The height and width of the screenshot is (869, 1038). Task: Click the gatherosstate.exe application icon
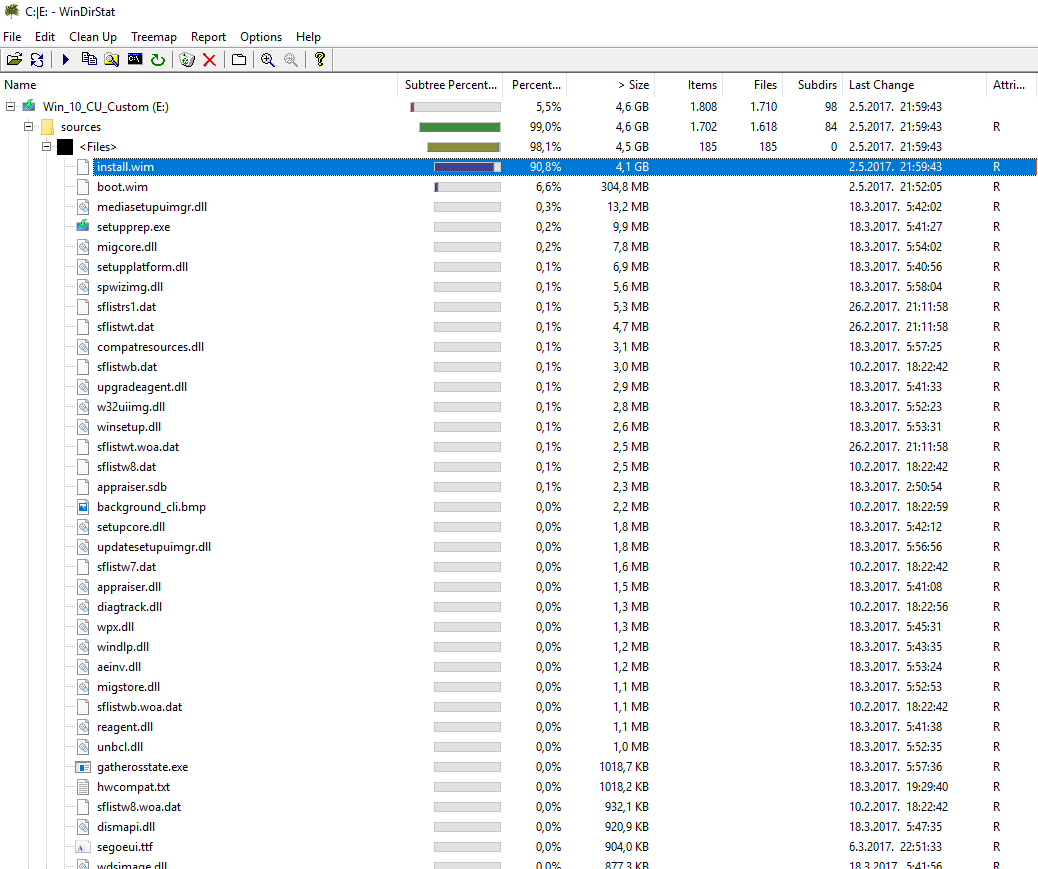(x=83, y=767)
